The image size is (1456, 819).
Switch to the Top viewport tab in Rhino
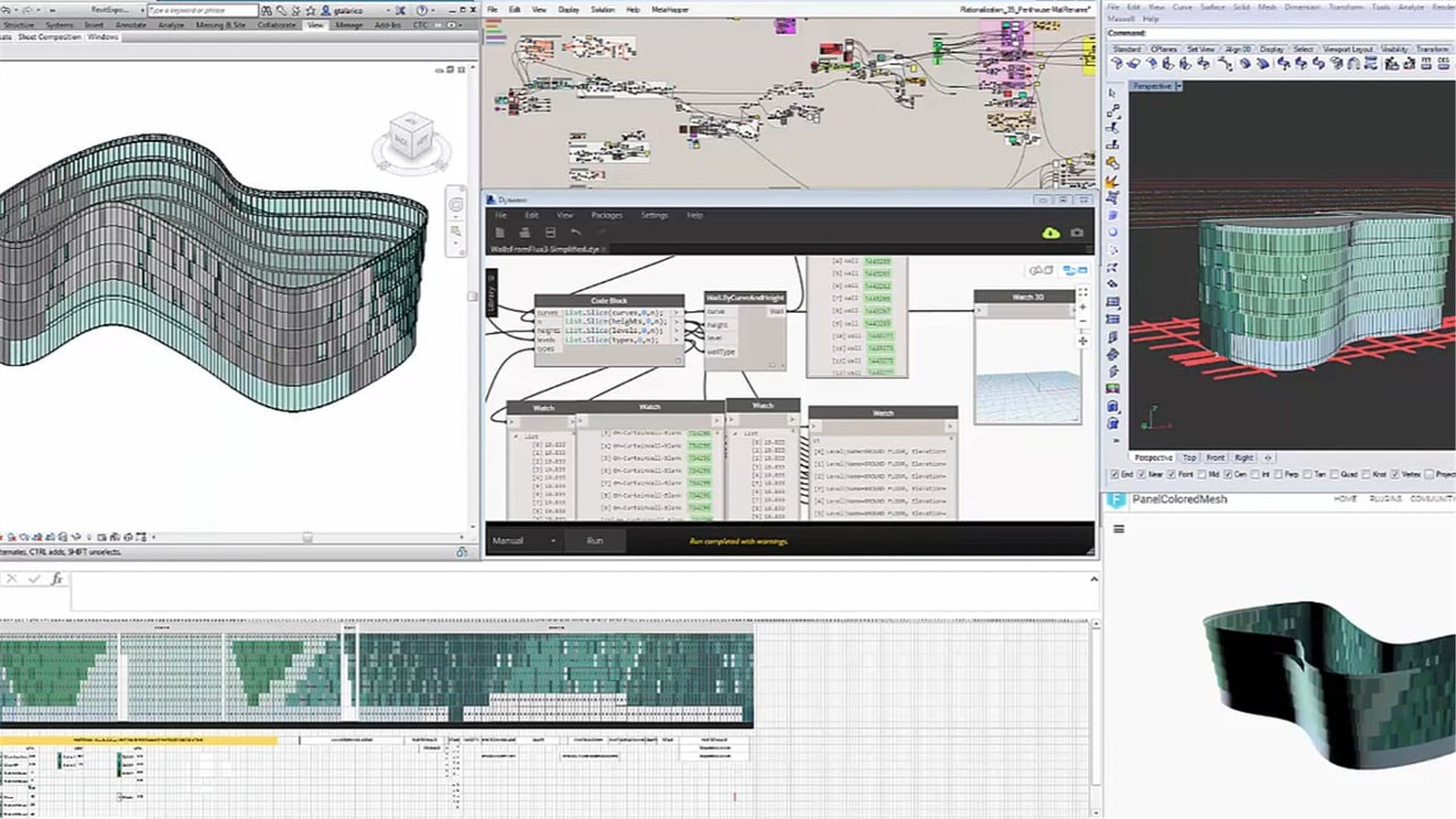pyautogui.click(x=1189, y=458)
